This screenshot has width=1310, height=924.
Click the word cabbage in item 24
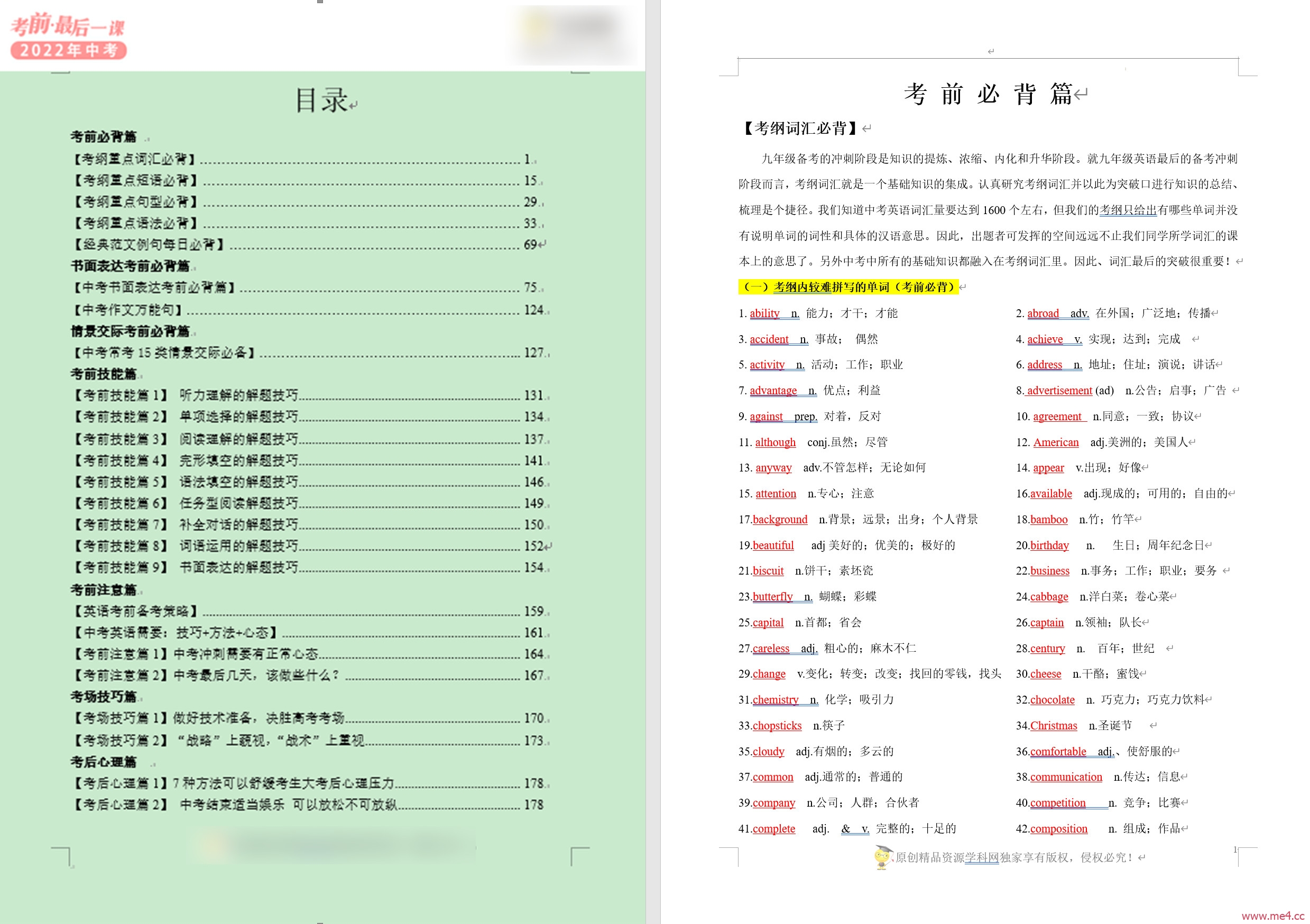pyautogui.click(x=1049, y=597)
